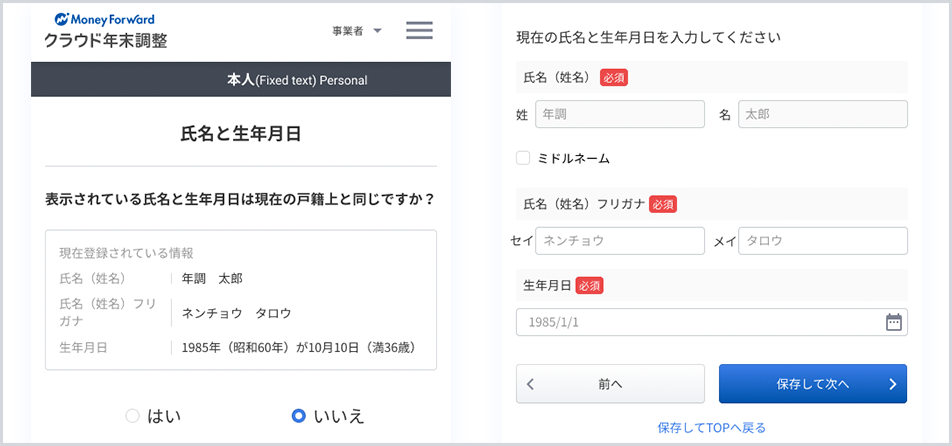Open the hamburger menu icon
This screenshot has width=952, height=446.
pos(419,30)
